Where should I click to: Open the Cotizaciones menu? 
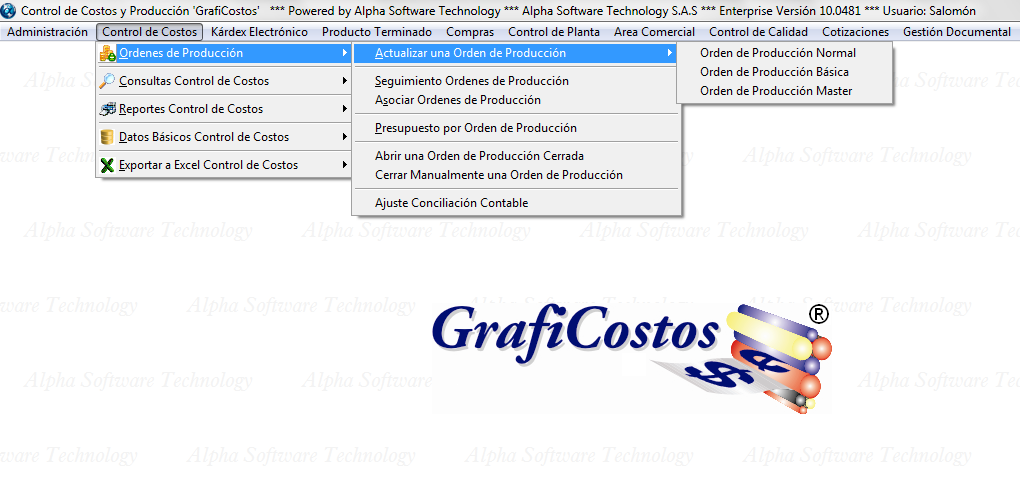tap(855, 32)
